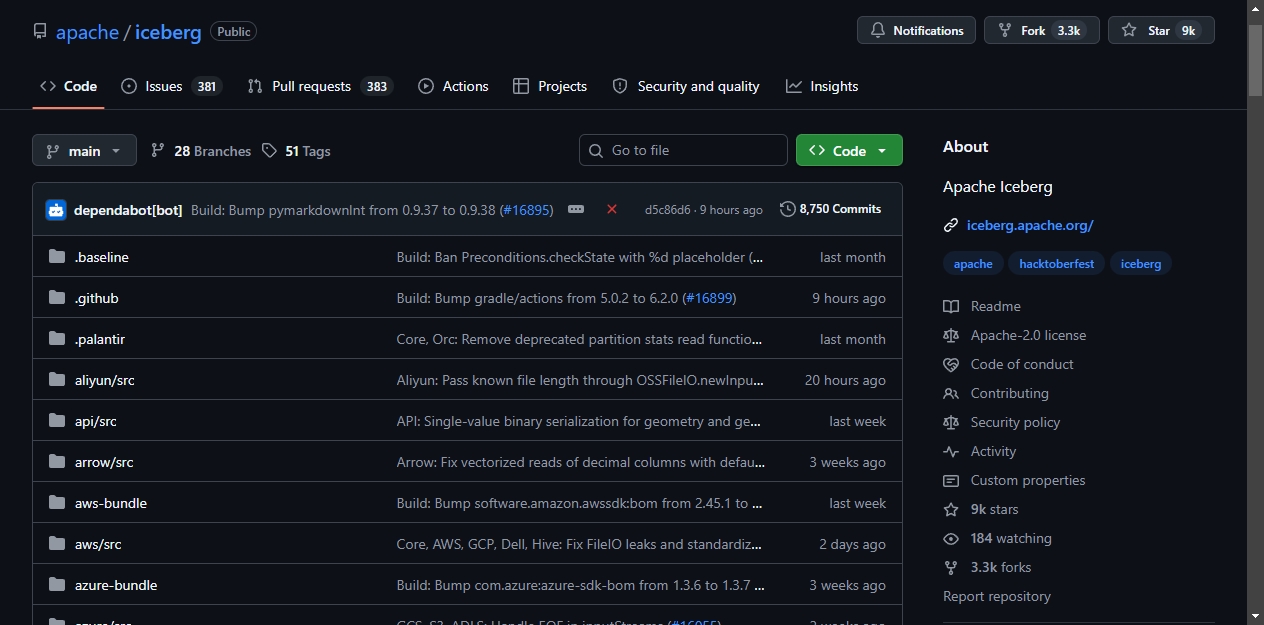
Task: Open the main branch dropdown
Action: pos(84,150)
